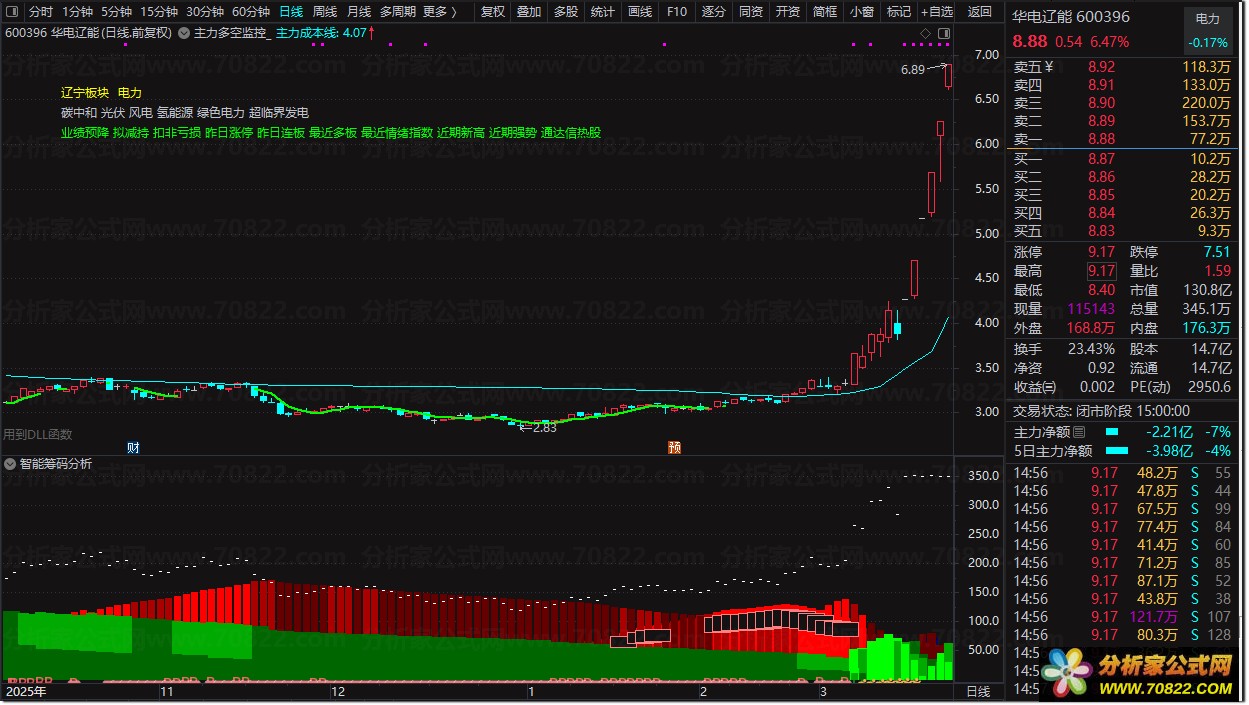The width and height of the screenshot is (1249, 705).
Task: Click the yellow 电力 sector label on chart
Action: click(x=129, y=92)
